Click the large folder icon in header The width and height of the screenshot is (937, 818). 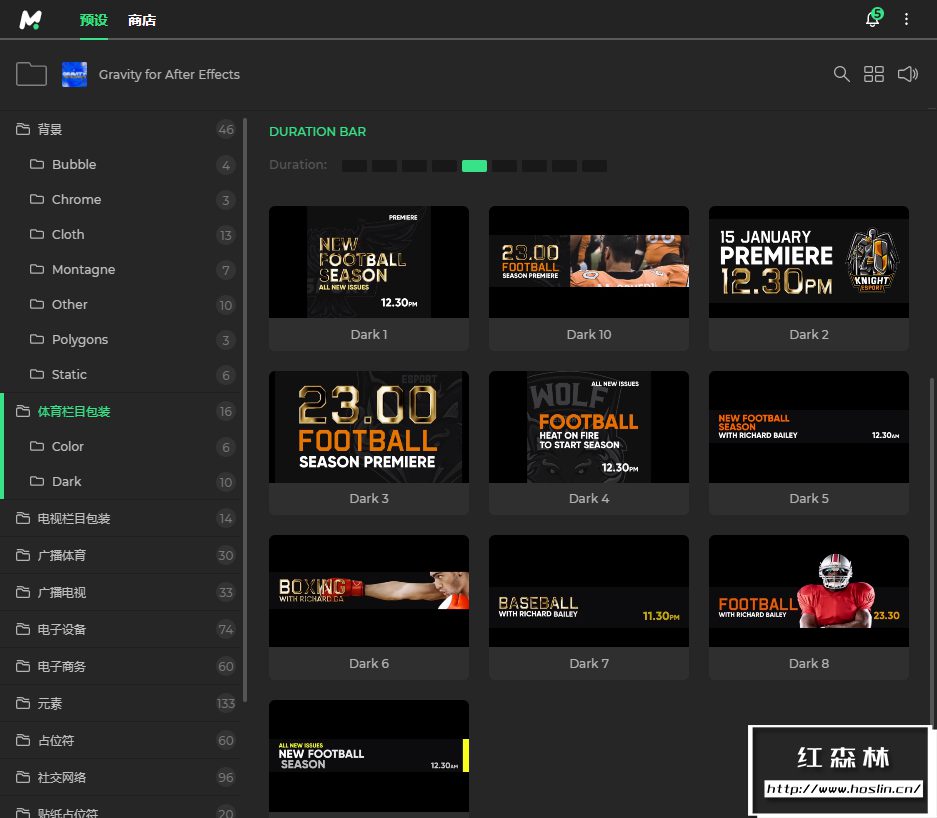pyautogui.click(x=31, y=74)
